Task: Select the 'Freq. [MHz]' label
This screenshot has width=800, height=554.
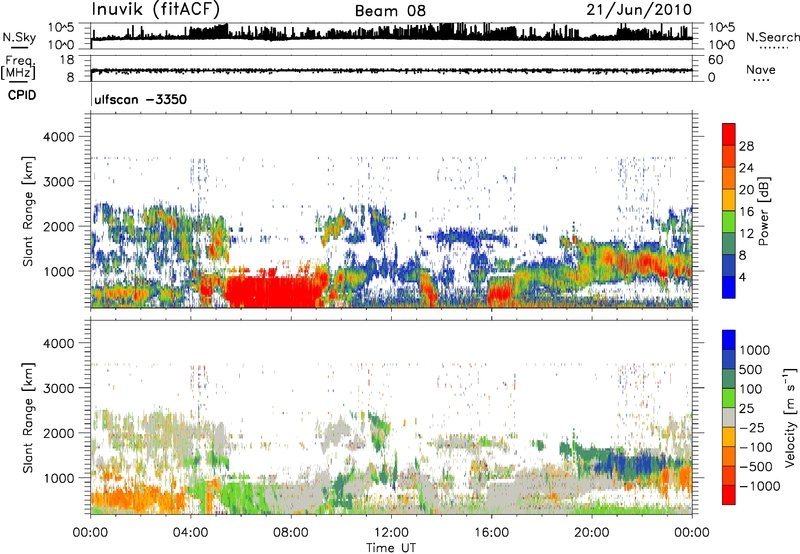Action: click(x=18, y=67)
